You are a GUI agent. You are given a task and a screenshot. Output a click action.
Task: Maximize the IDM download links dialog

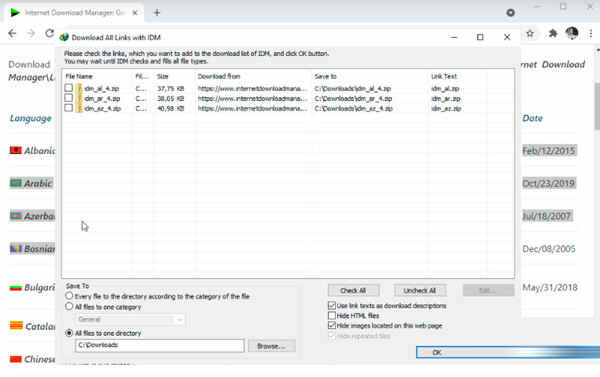[480, 37]
